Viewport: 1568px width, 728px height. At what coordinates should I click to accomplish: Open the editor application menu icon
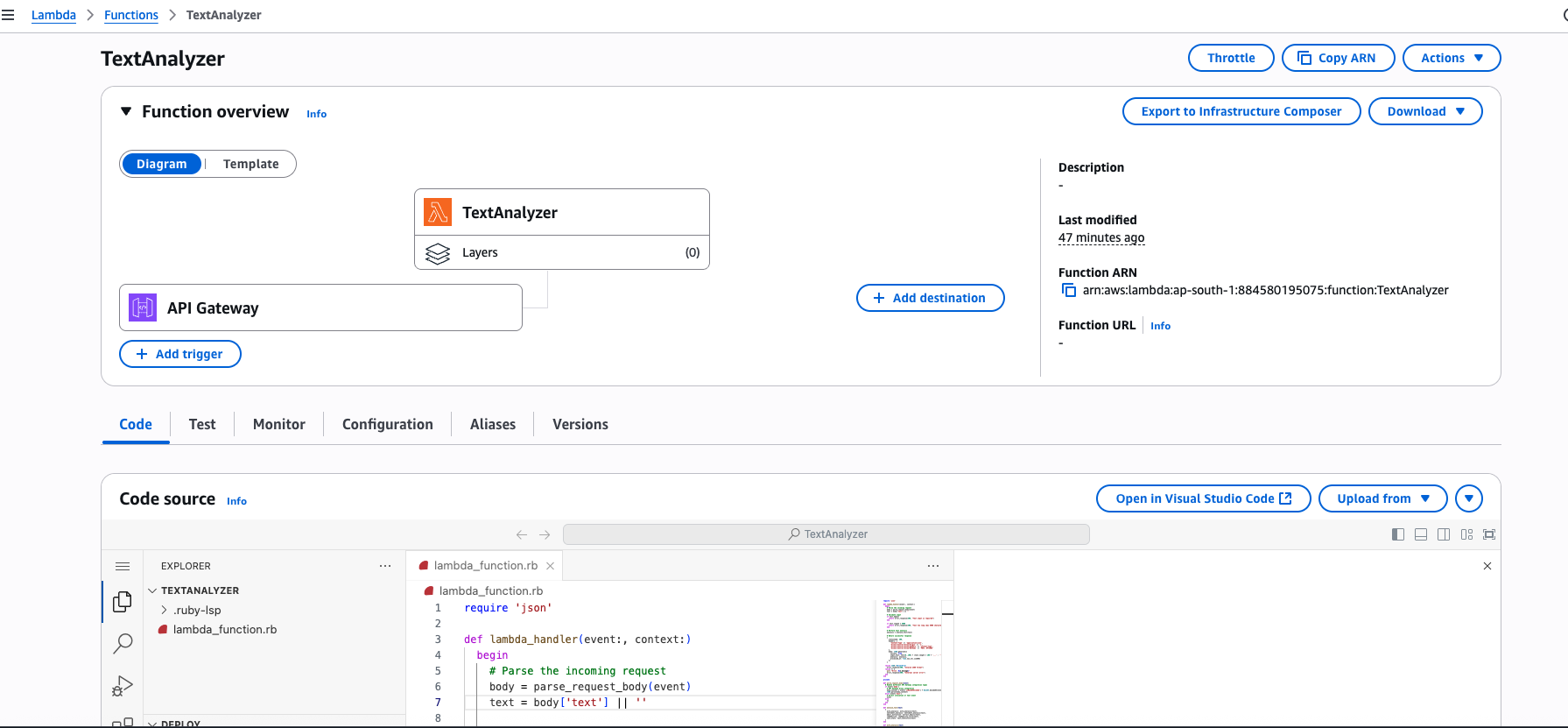tap(123, 566)
